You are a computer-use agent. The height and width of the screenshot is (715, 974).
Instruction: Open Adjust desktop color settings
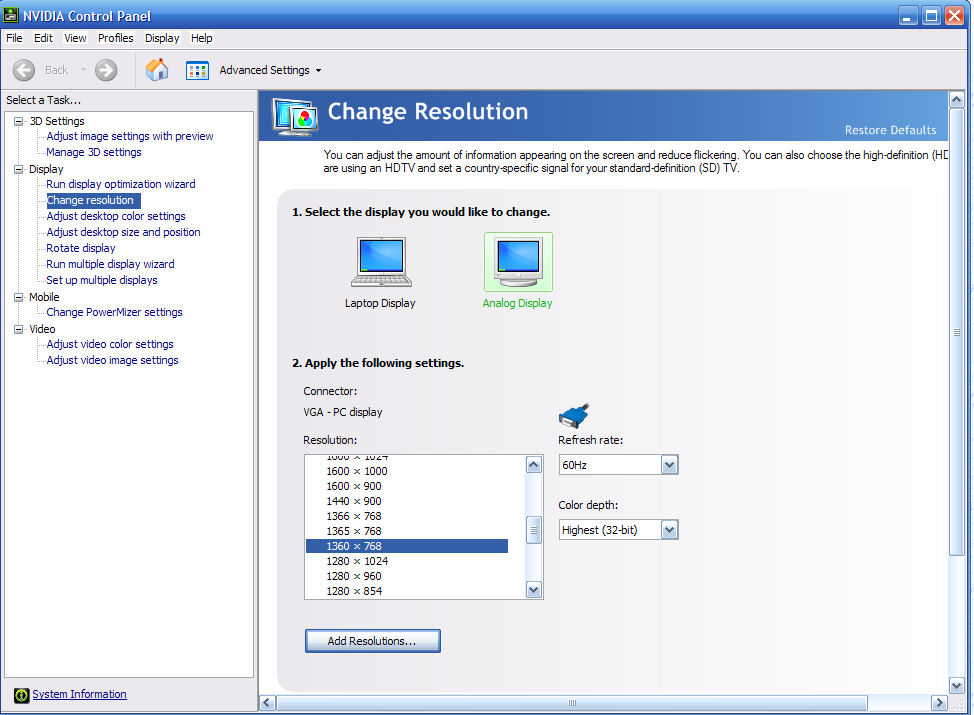pyautogui.click(x=116, y=216)
